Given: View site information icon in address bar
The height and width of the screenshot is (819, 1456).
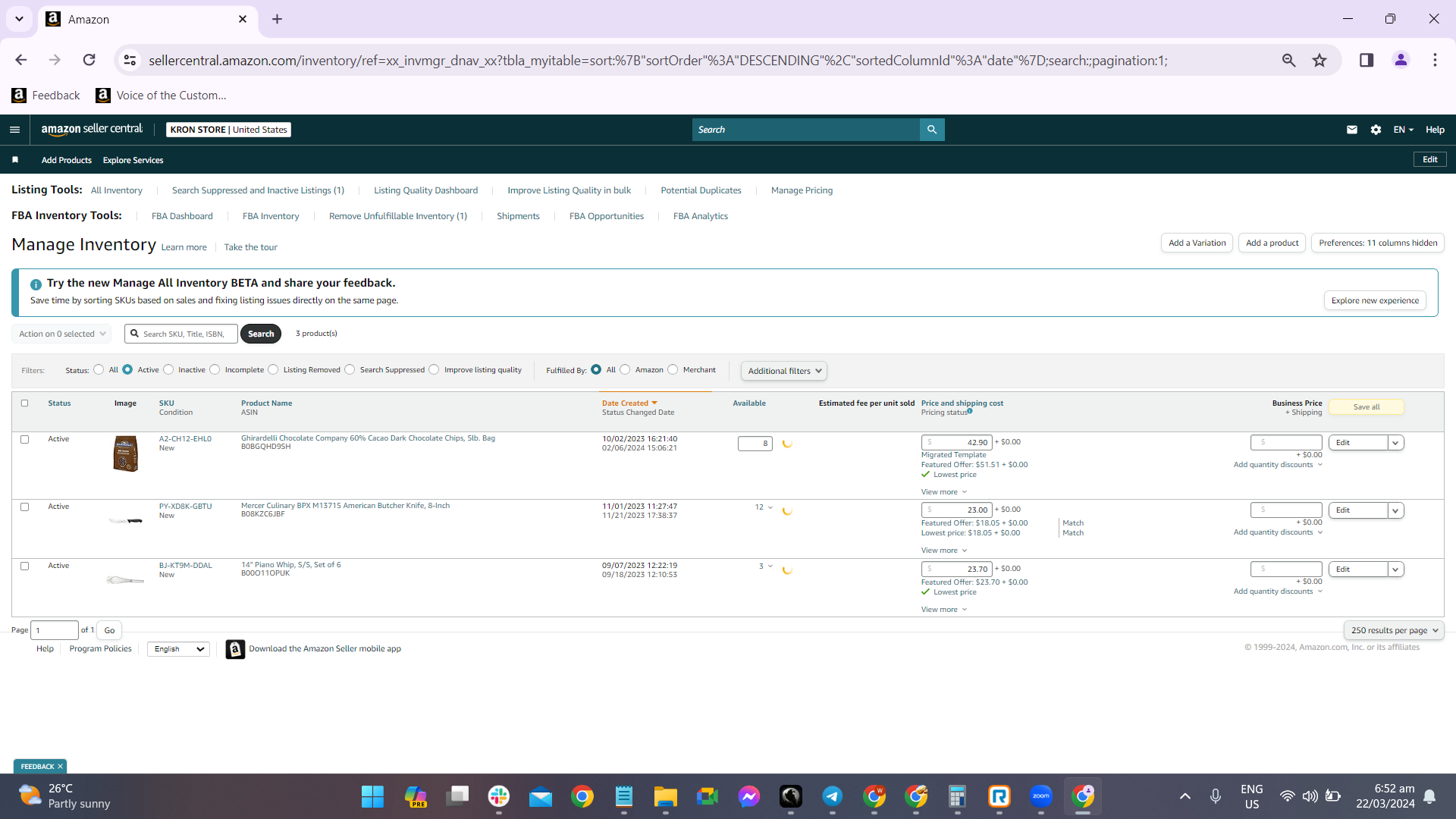Looking at the screenshot, I should [130, 60].
